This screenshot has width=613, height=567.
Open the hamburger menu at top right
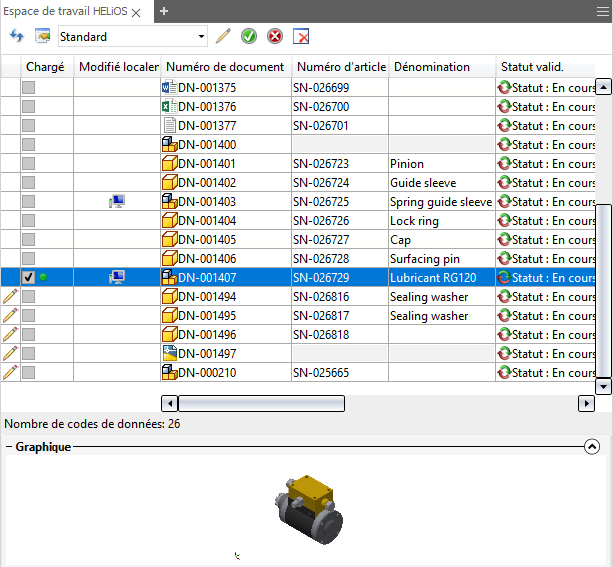603,12
